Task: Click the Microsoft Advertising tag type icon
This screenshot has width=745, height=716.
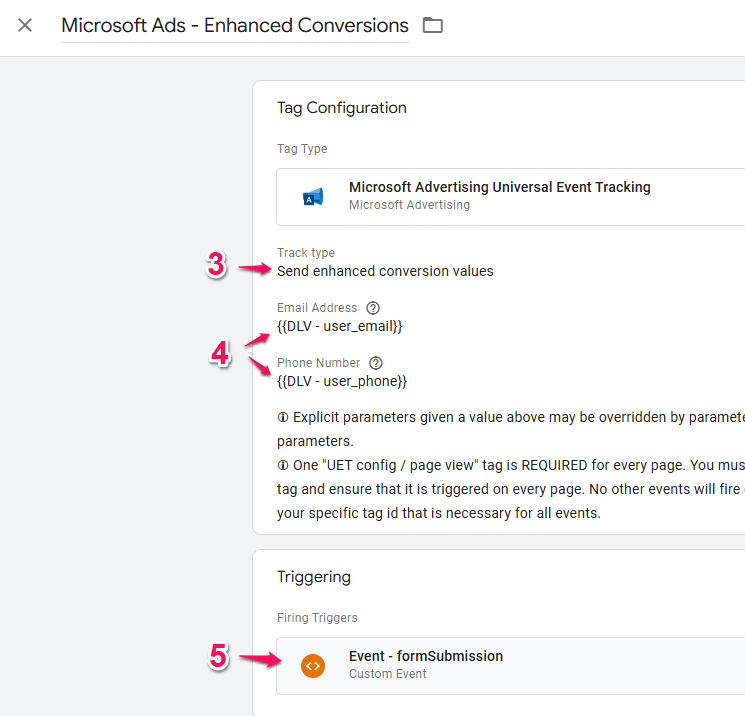Action: [x=313, y=197]
